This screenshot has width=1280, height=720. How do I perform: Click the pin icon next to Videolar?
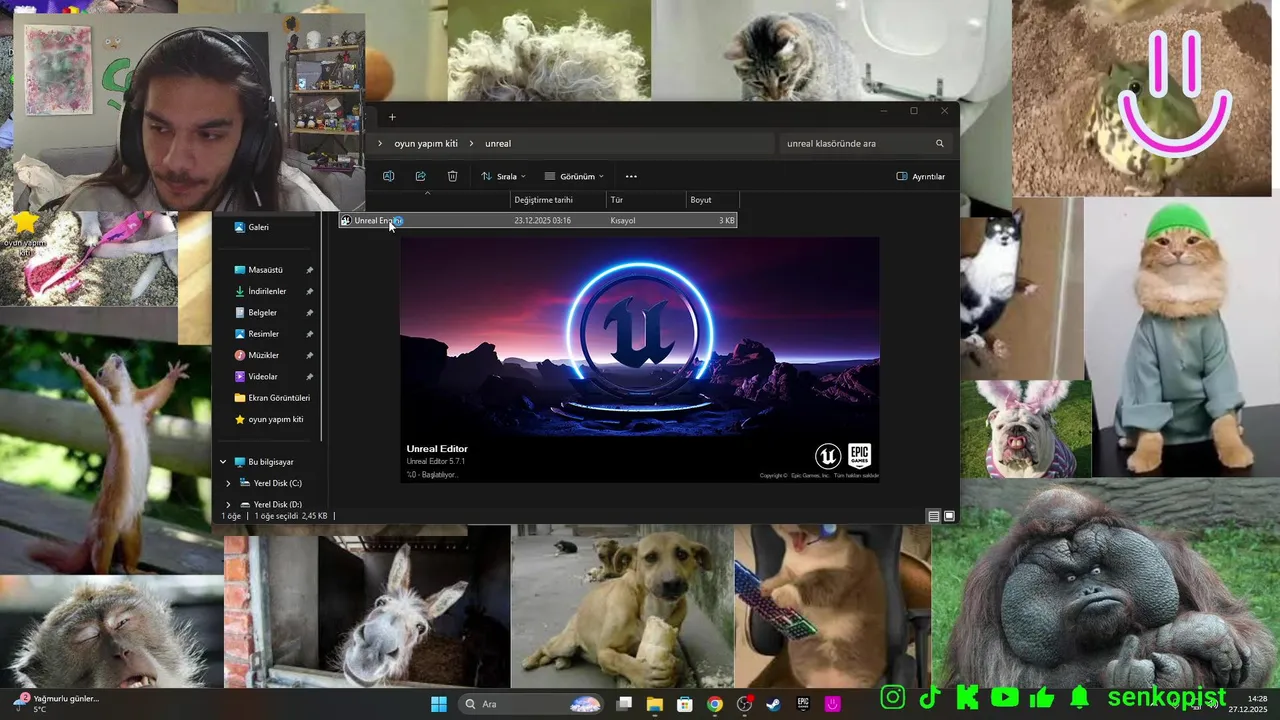click(x=310, y=377)
